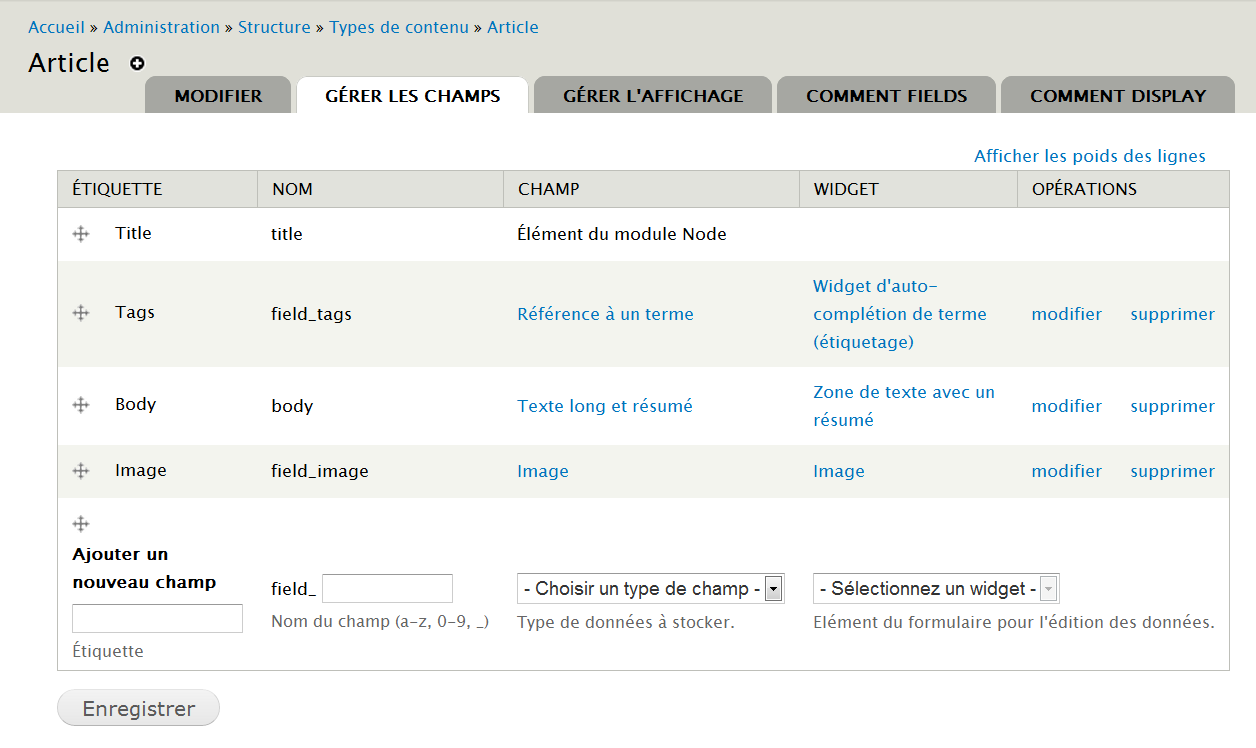This screenshot has width=1256, height=748.
Task: Click the drag handle for Title row
Action: [x=81, y=234]
